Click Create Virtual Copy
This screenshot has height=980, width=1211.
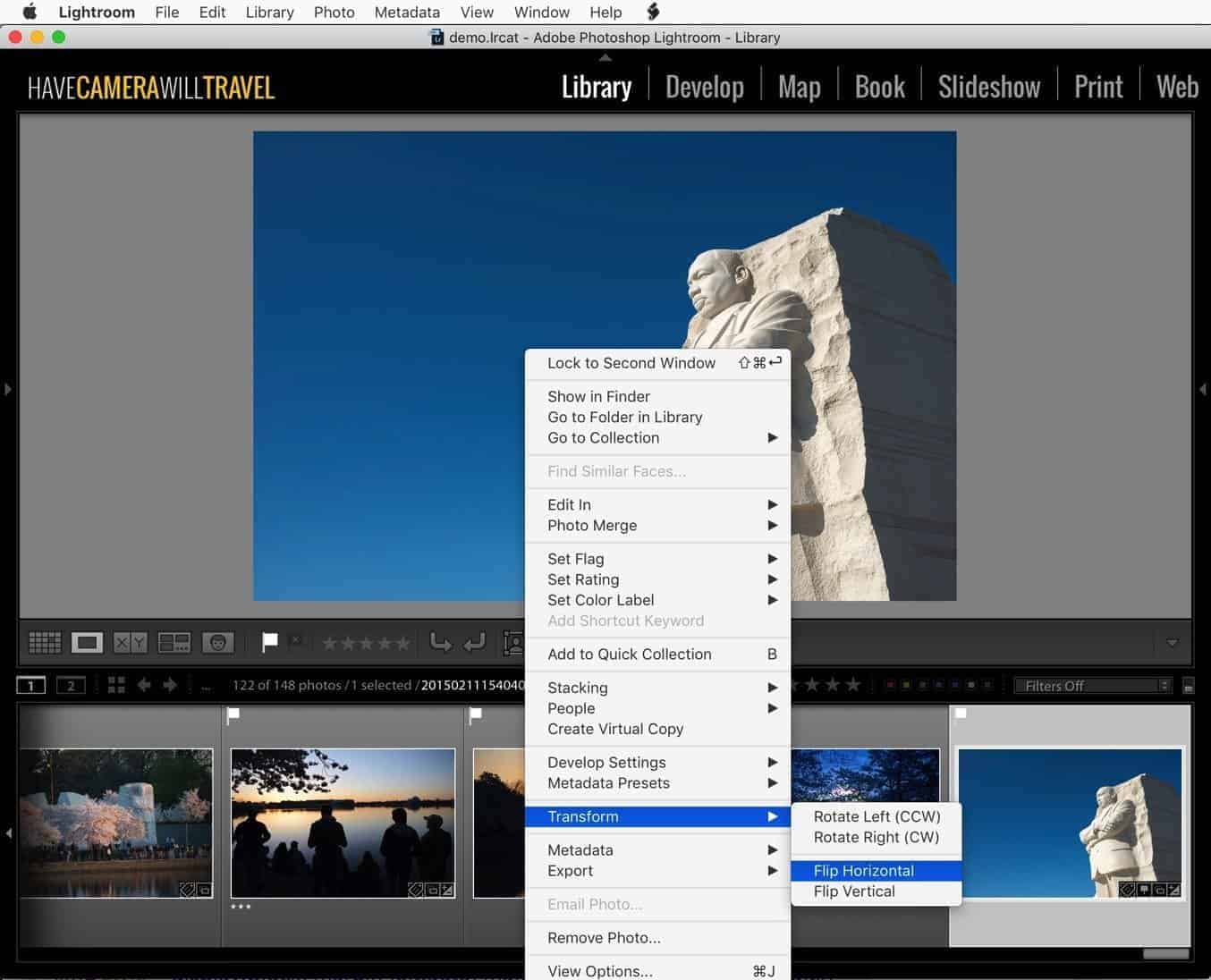[x=658, y=729]
